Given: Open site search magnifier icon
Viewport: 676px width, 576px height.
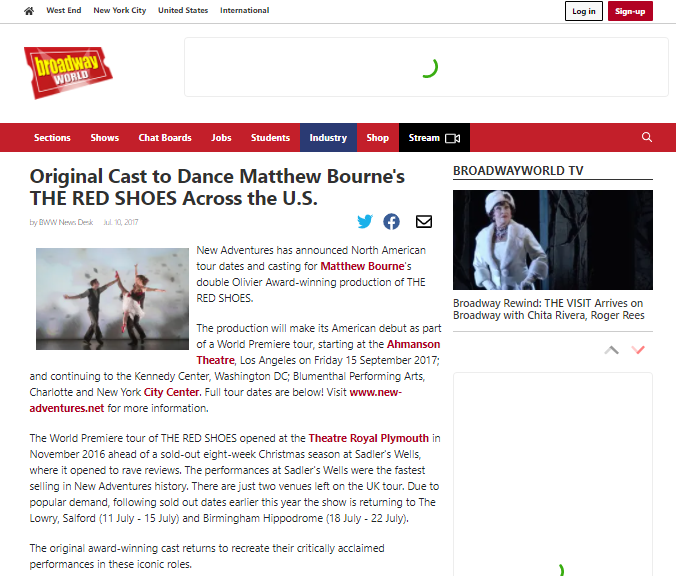Looking at the screenshot, I should click(647, 137).
